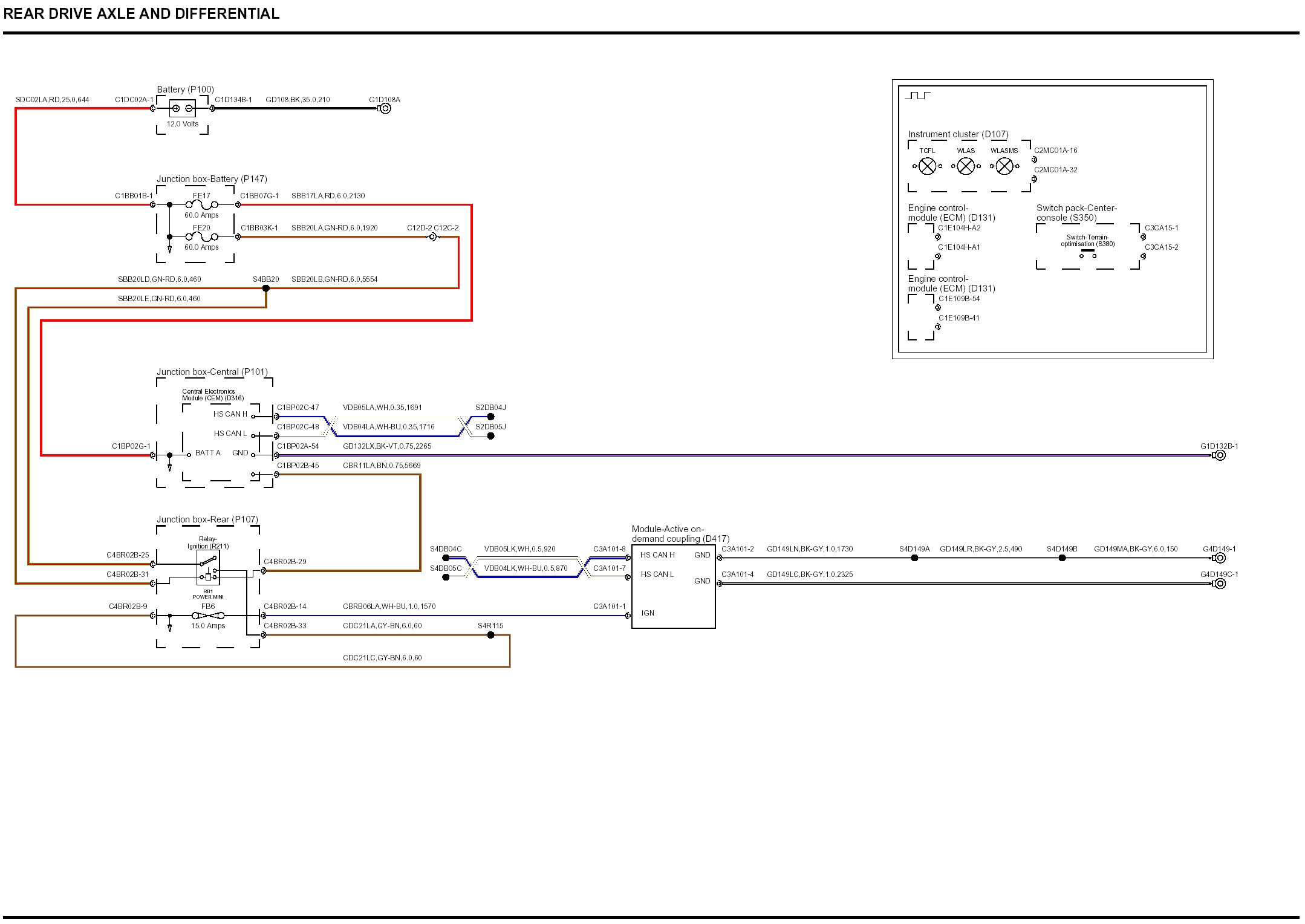This screenshot has width=1305, height=924.
Task: Click the Junction box-Central (P101) label
Action: coord(212,372)
